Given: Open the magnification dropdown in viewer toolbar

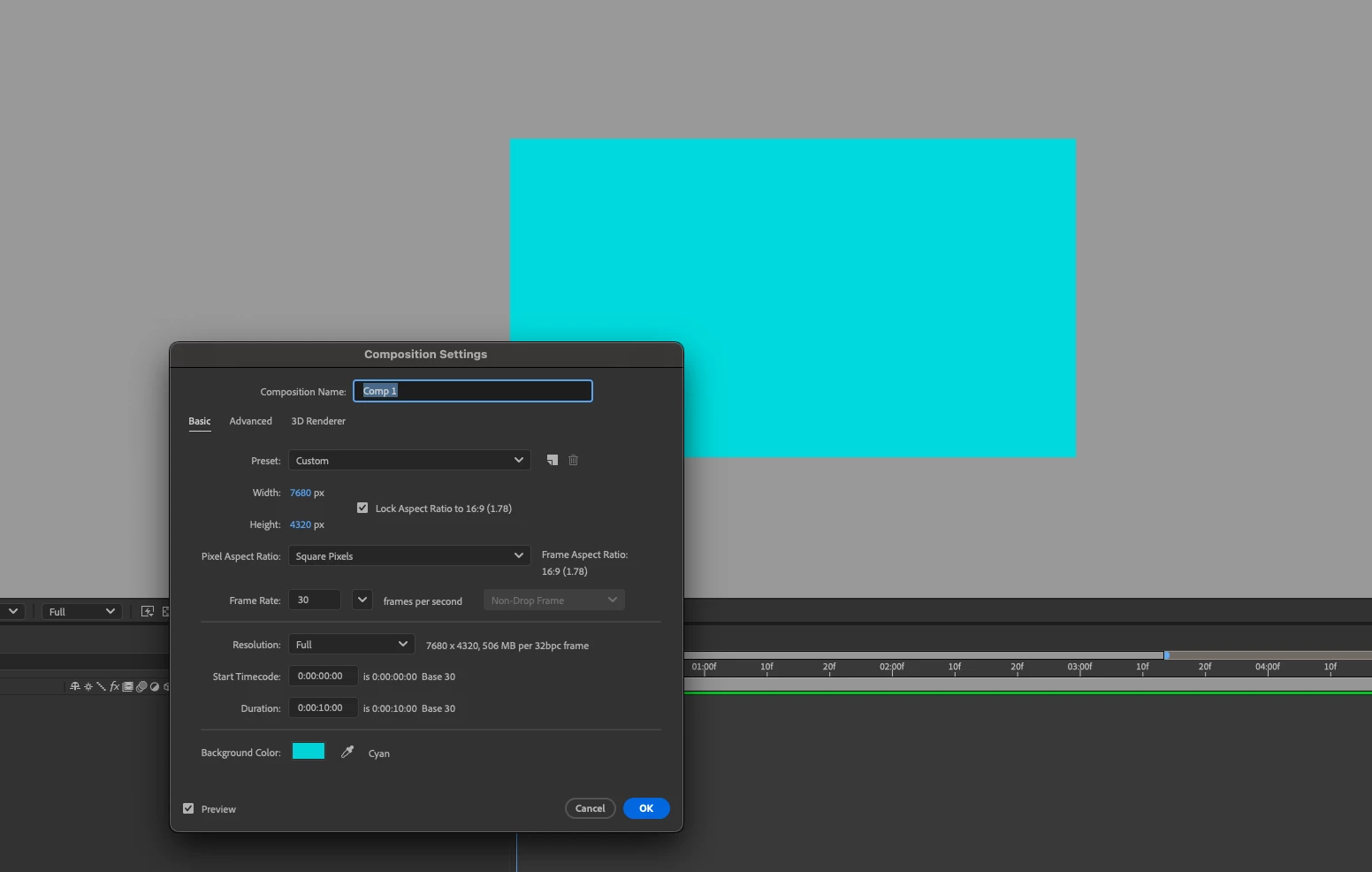Looking at the screenshot, I should (x=12, y=611).
